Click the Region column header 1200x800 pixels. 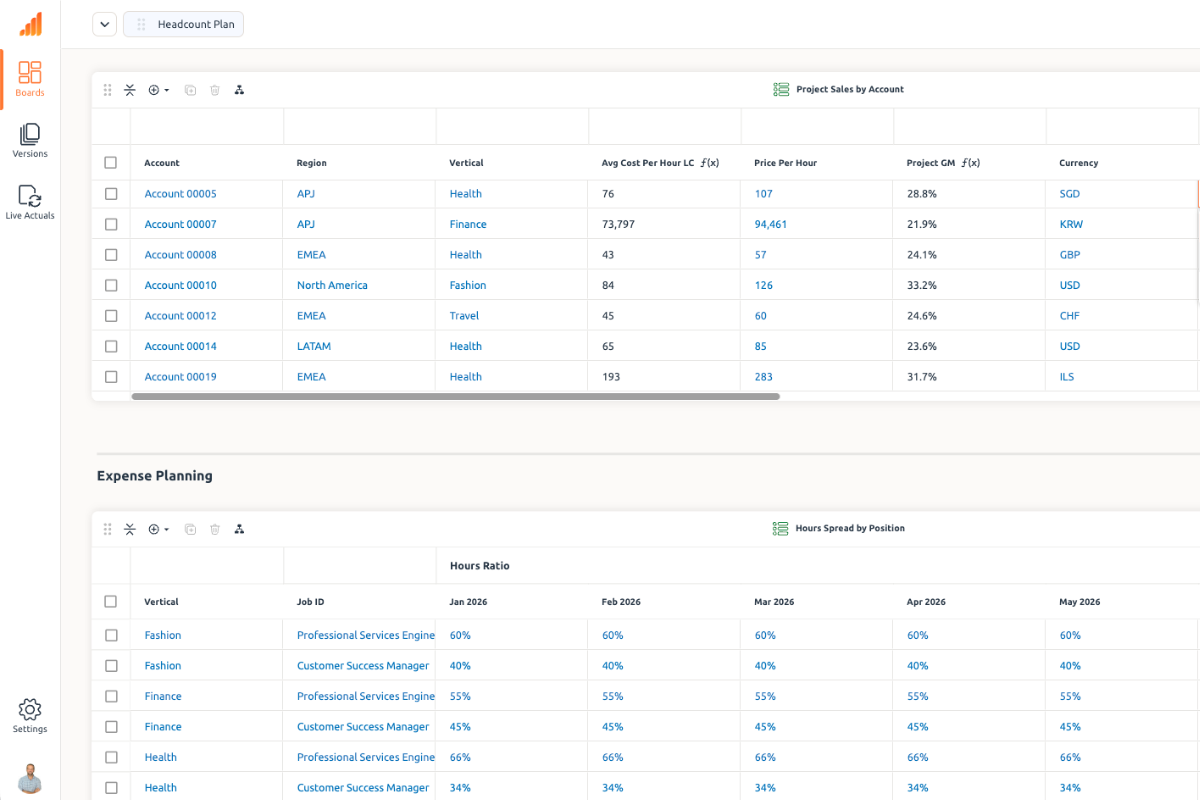click(x=312, y=163)
